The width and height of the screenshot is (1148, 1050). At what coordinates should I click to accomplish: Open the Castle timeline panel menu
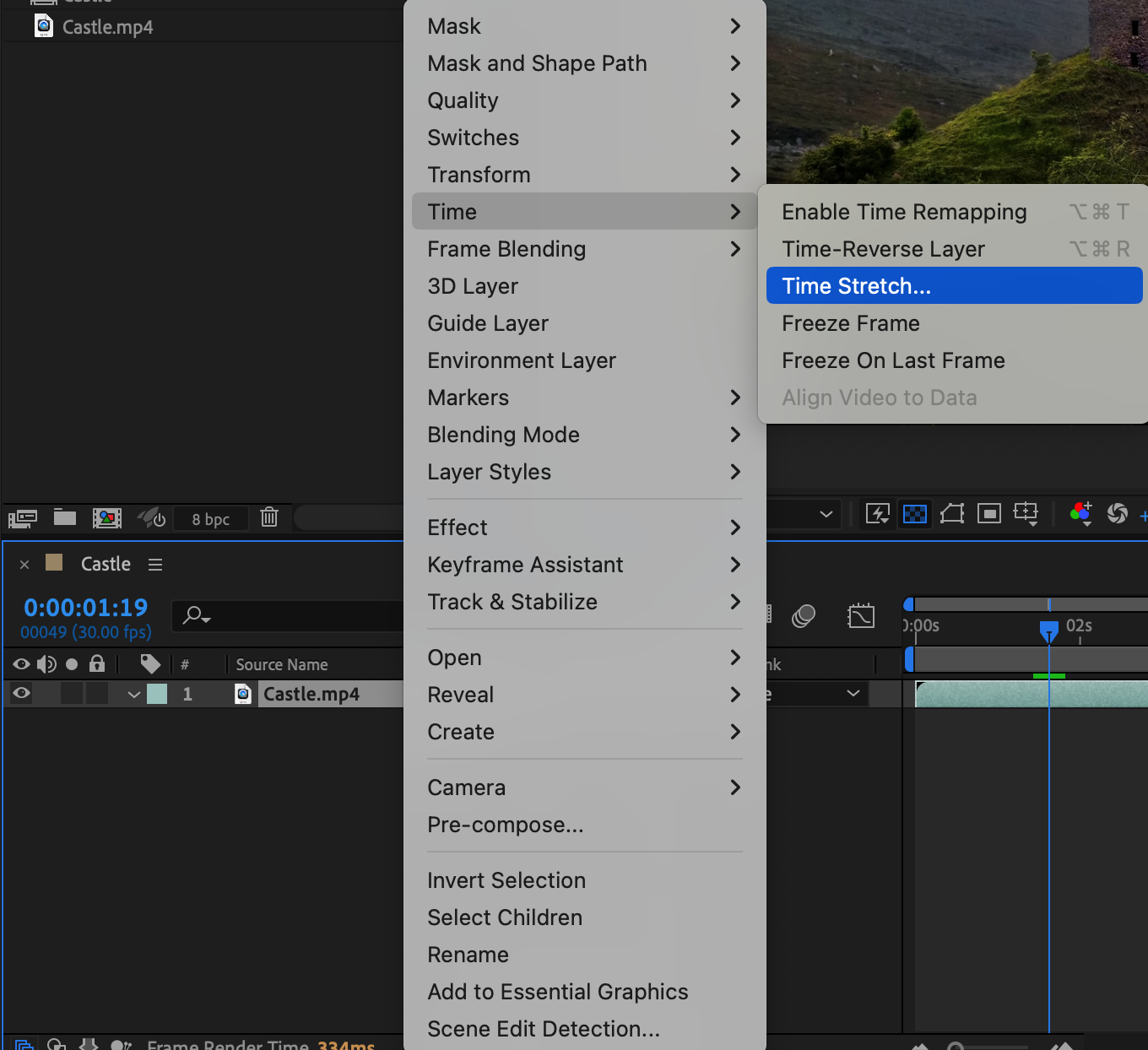click(155, 565)
